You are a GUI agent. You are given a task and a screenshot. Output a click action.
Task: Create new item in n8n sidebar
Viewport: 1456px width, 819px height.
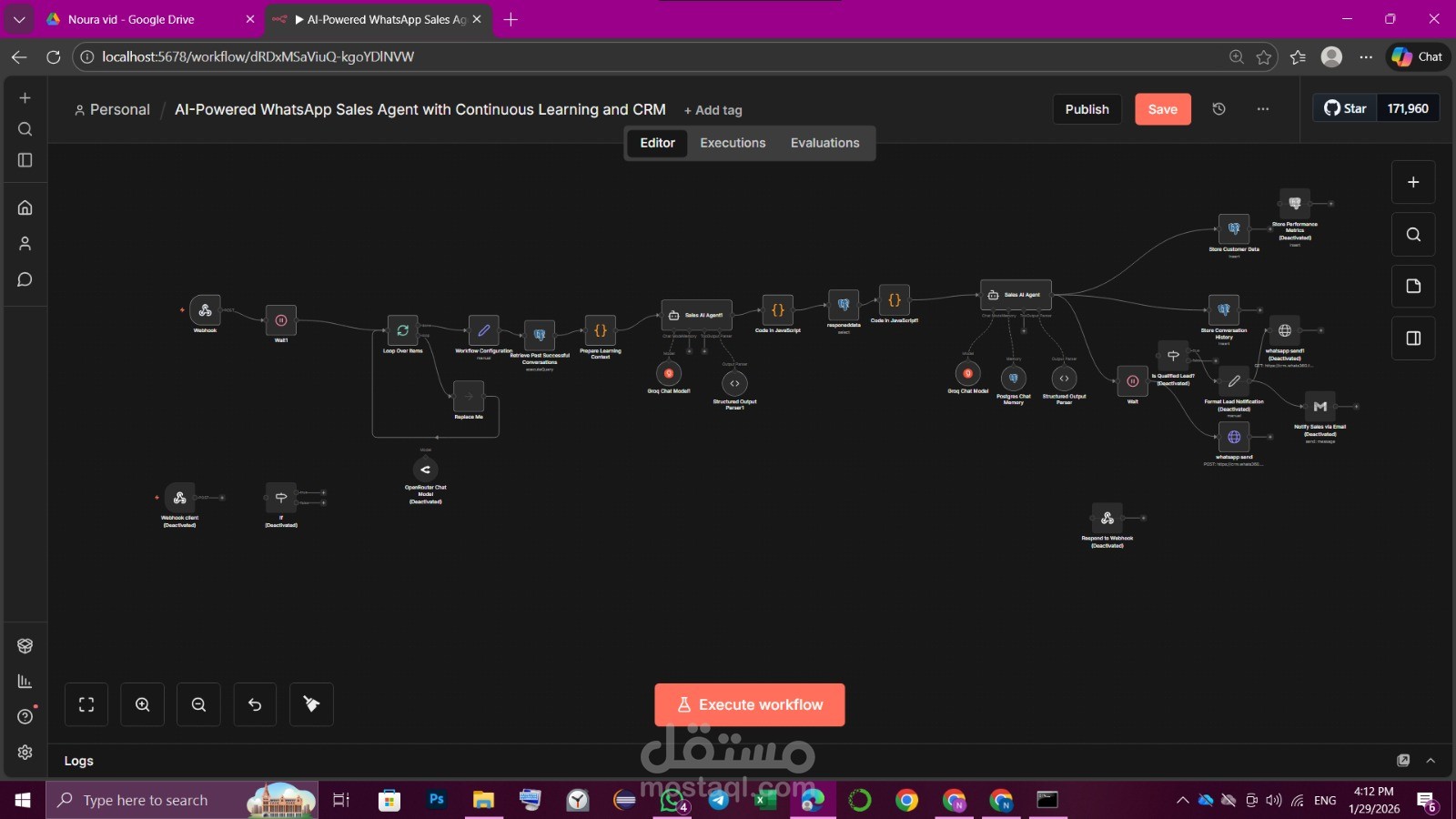pos(25,97)
